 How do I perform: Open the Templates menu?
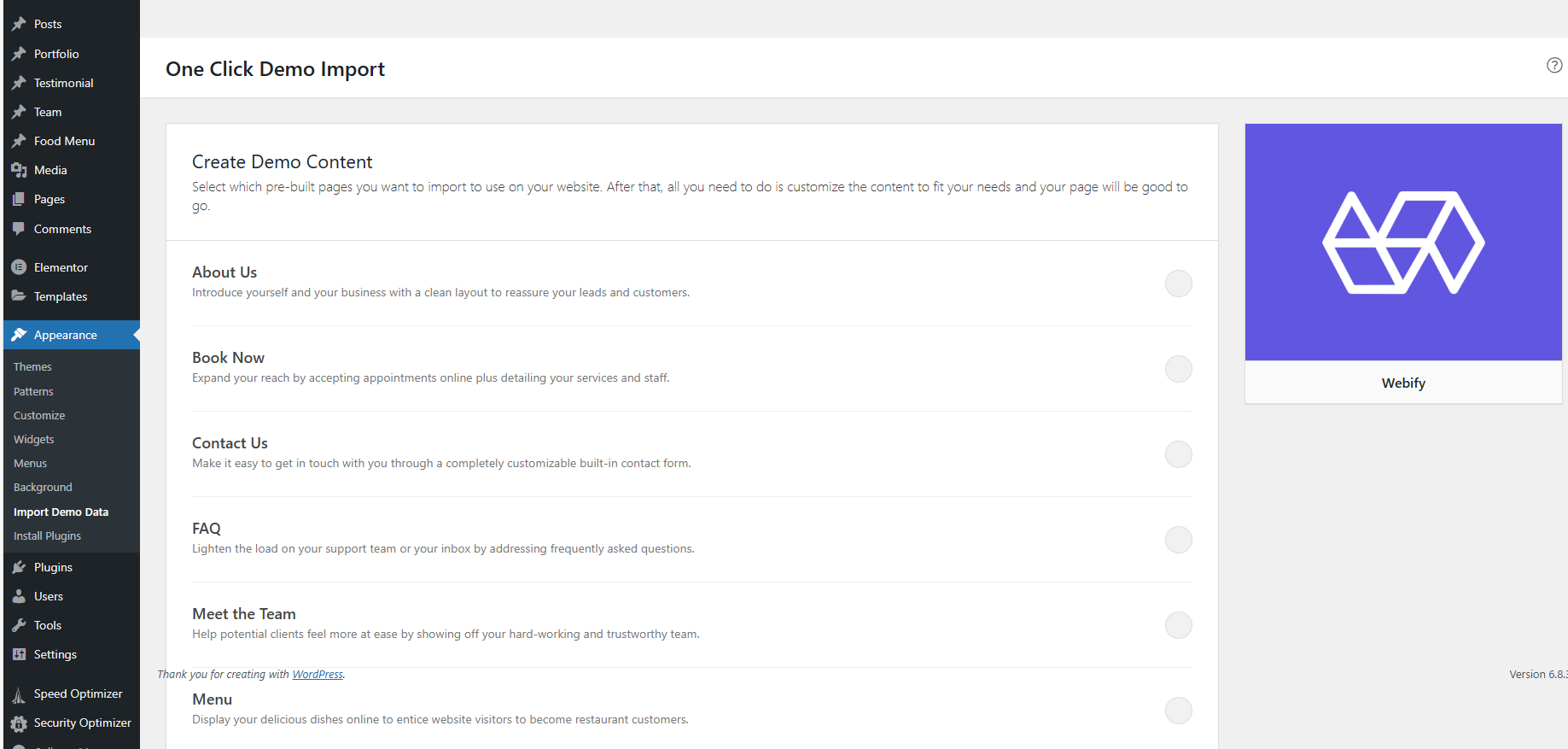coord(72,296)
